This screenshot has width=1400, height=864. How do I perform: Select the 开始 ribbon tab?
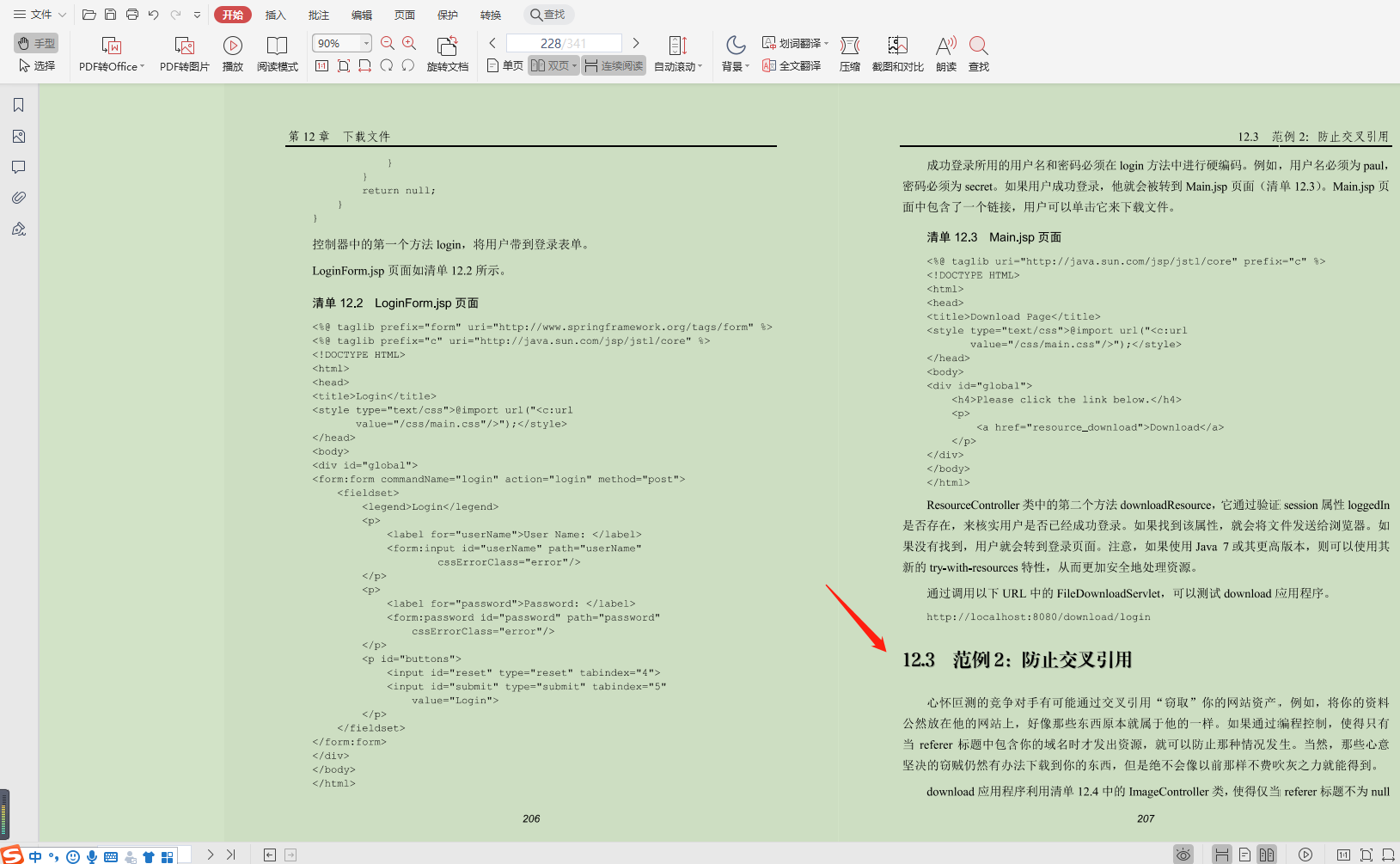pyautogui.click(x=233, y=15)
